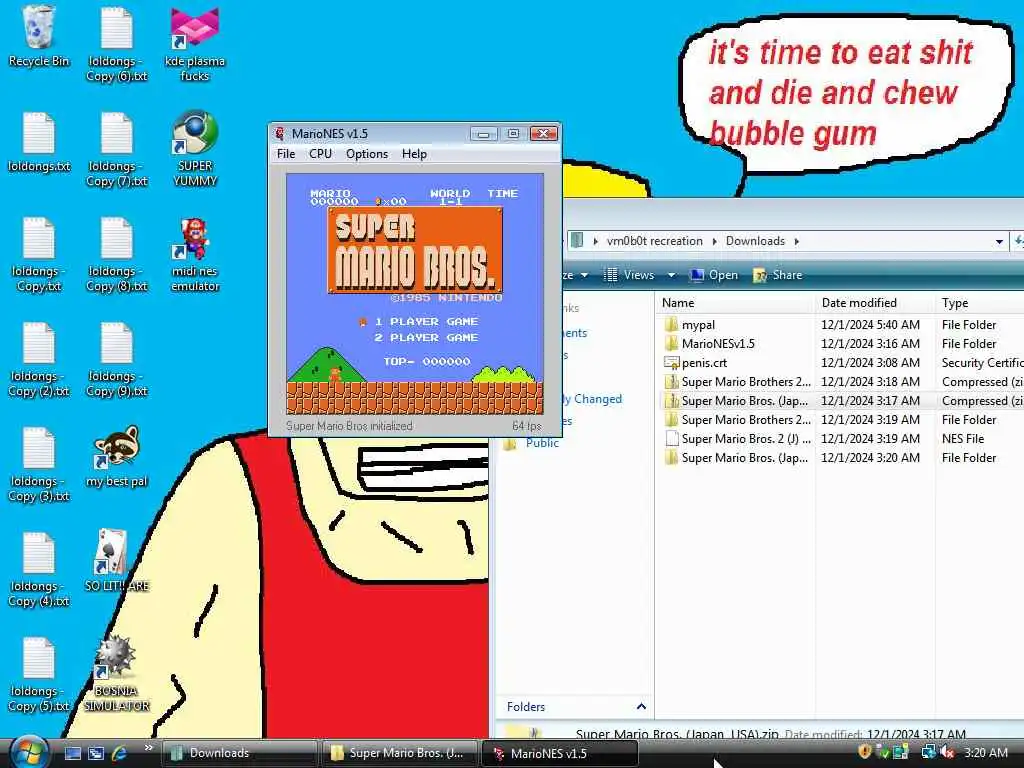Viewport: 1024px width, 768px height.
Task: Select the kde plasma fucks desktop shortcut
Action: click(195, 44)
